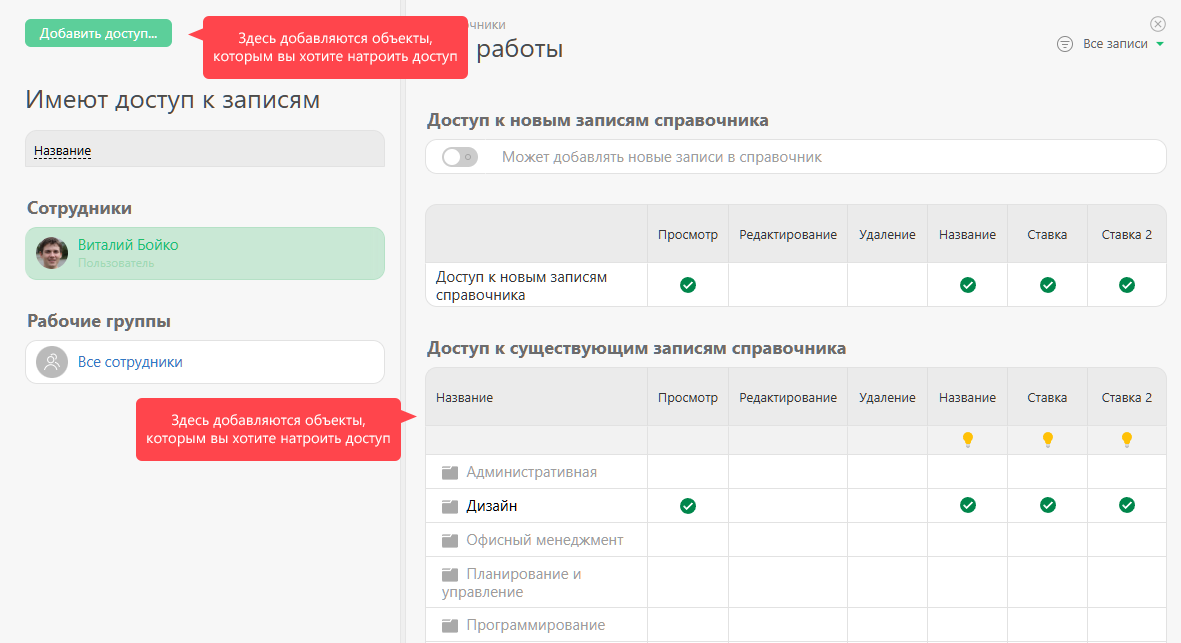Click the Добавить доступ... button

click(99, 33)
